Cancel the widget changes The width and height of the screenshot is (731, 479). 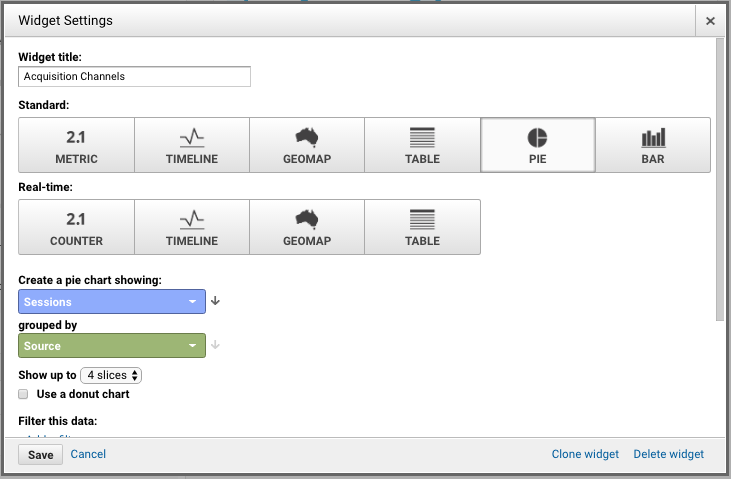pyautogui.click(x=88, y=454)
